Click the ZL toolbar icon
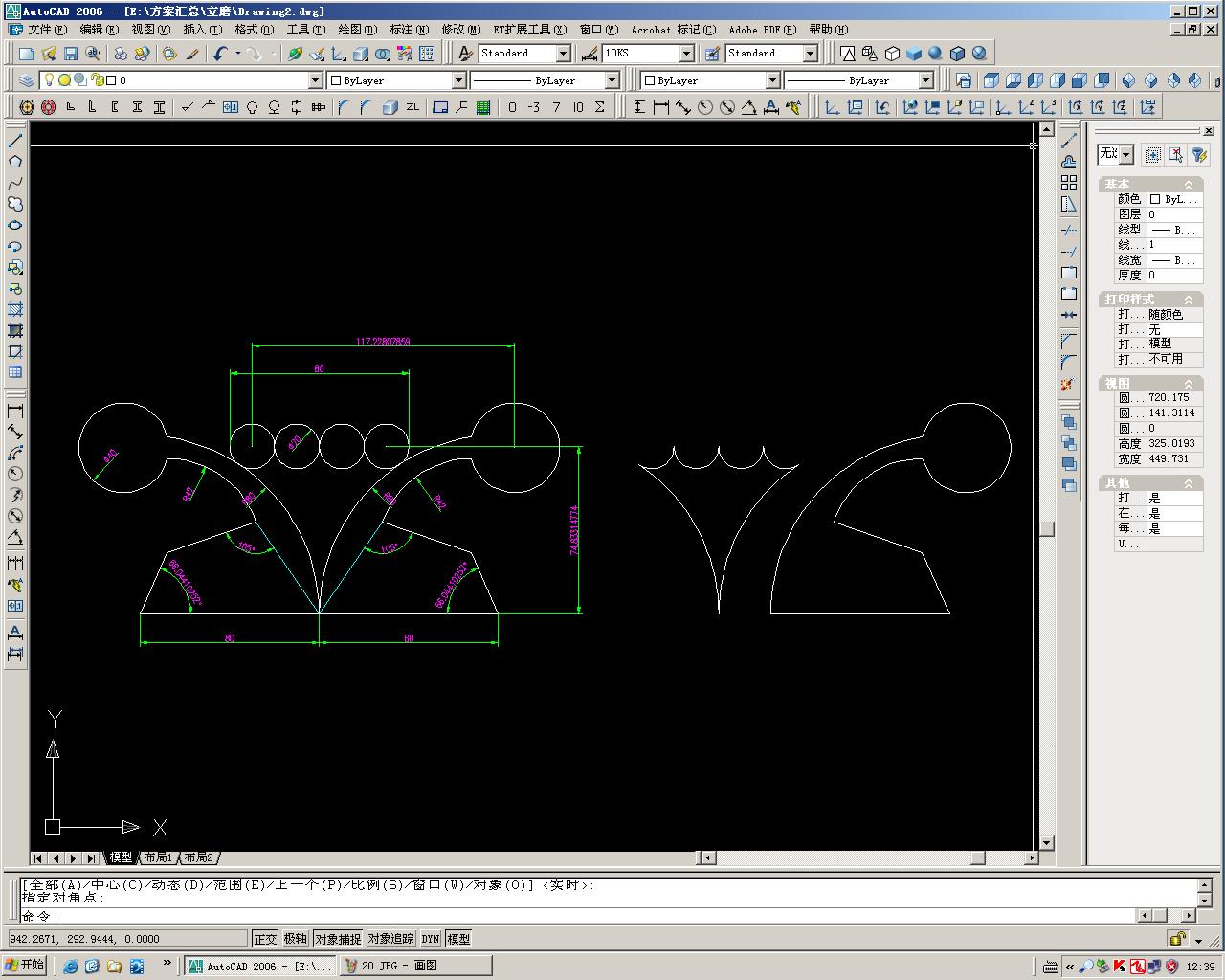1225x980 pixels. 412,107
